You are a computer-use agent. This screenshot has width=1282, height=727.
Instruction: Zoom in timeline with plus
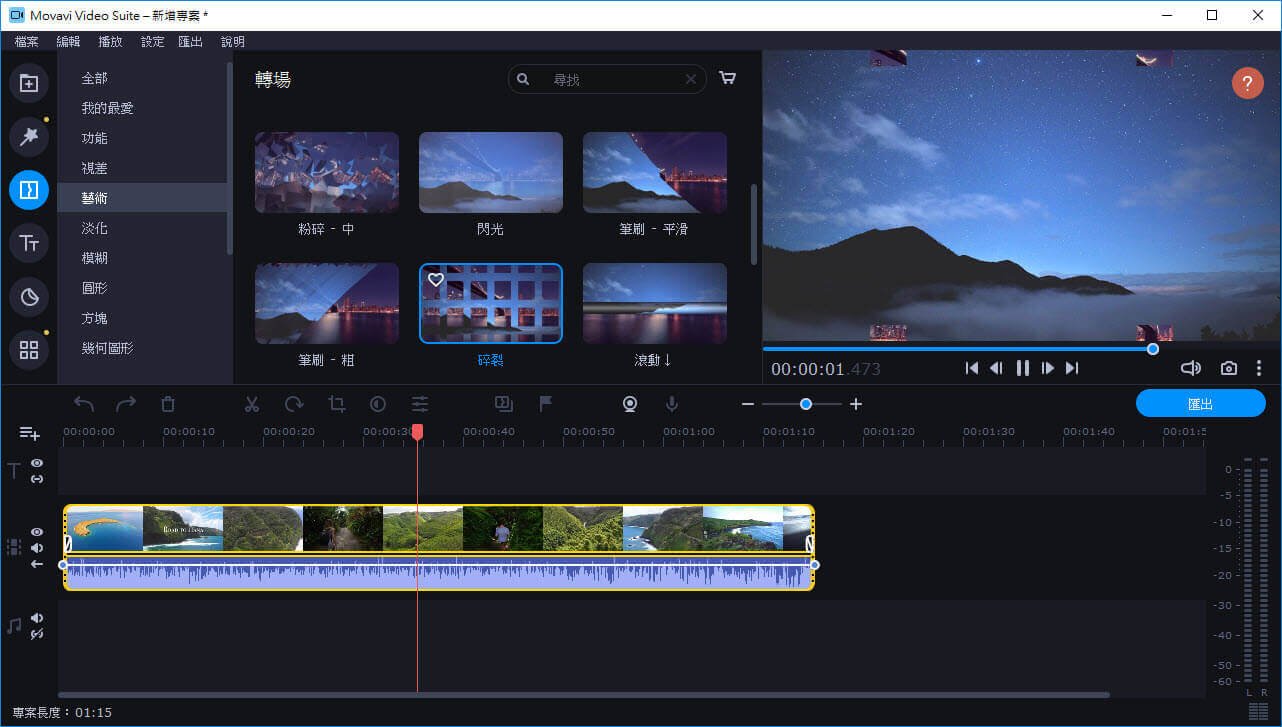coord(856,404)
